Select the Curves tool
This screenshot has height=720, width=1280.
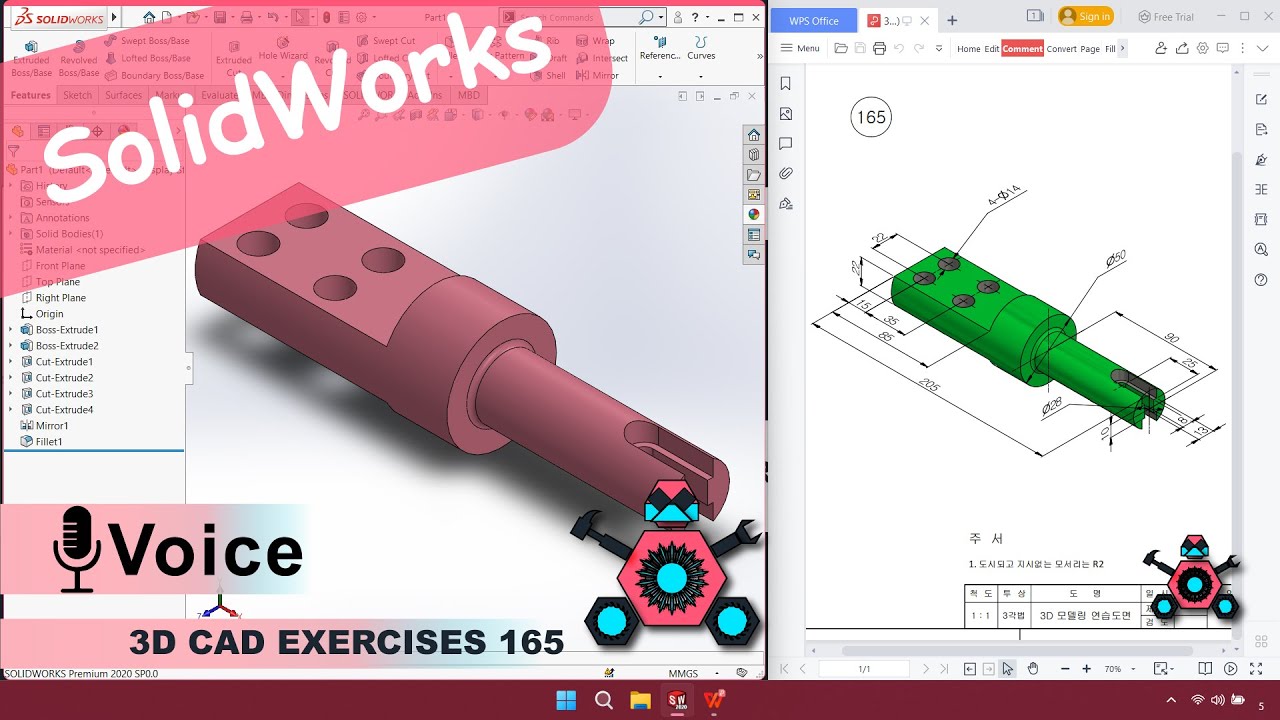point(701,48)
